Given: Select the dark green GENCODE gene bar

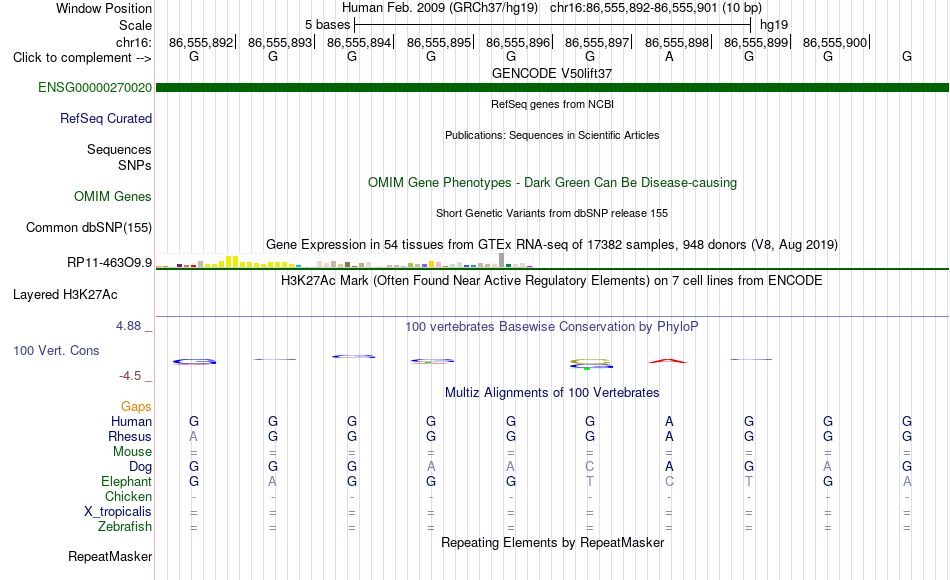Looking at the screenshot, I should coord(553,87).
